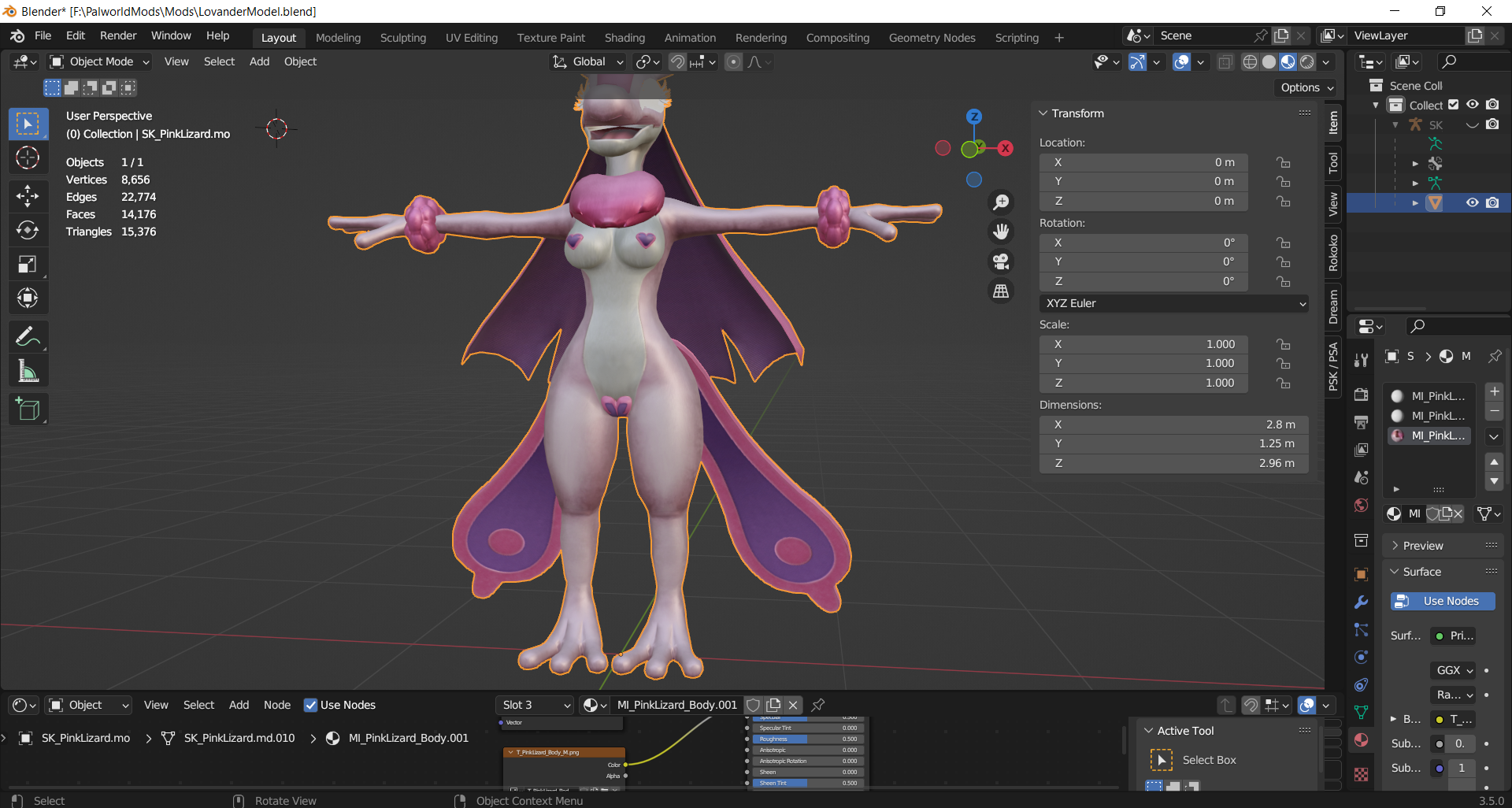Open the Object Mode dropdown

99,61
